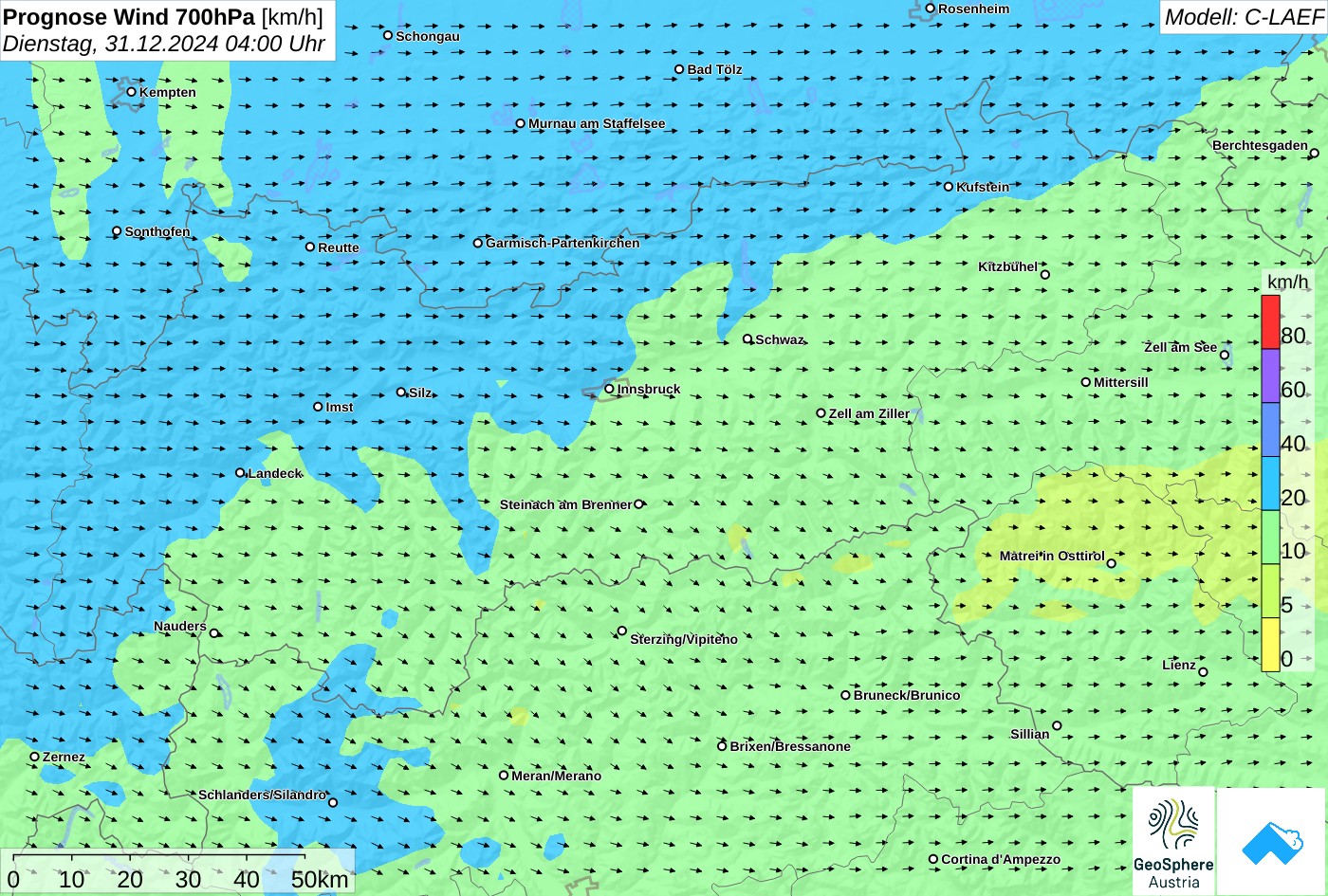Image resolution: width=1328 pixels, height=896 pixels.
Task: Click the "Sonthofen" map label
Action: click(x=157, y=231)
